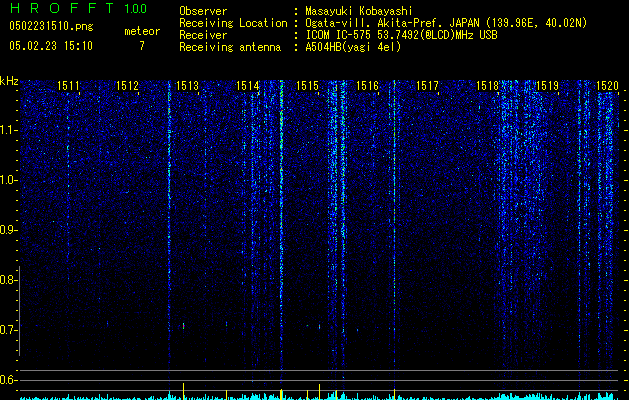Image resolution: width=629 pixels, height=400 pixels.
Task: Click the 1512 time marker
Action: coord(127,86)
